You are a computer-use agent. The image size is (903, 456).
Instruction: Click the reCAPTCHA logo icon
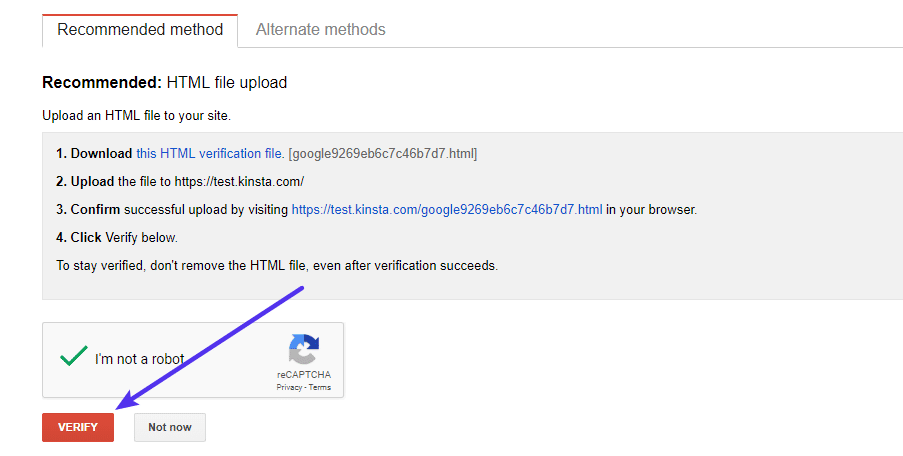coord(303,349)
